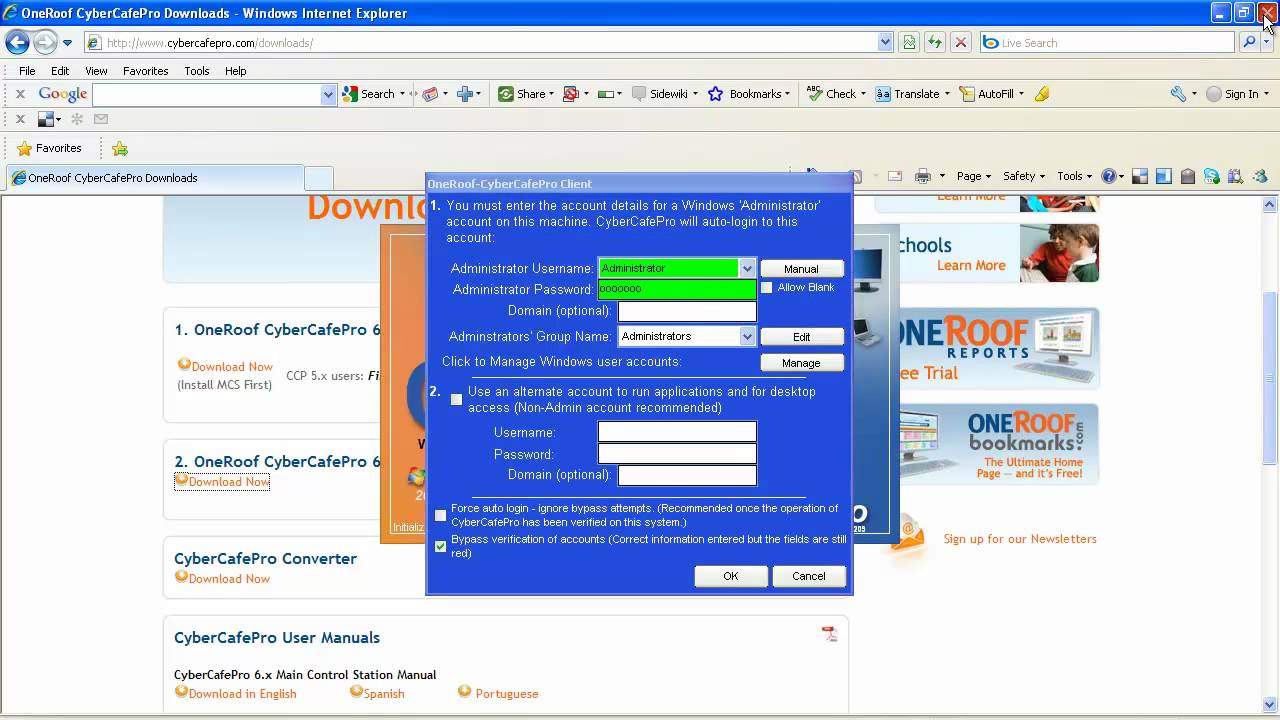Close the Google toolbar with its X
Viewport: 1280px width, 720px height.
pyautogui.click(x=20, y=94)
